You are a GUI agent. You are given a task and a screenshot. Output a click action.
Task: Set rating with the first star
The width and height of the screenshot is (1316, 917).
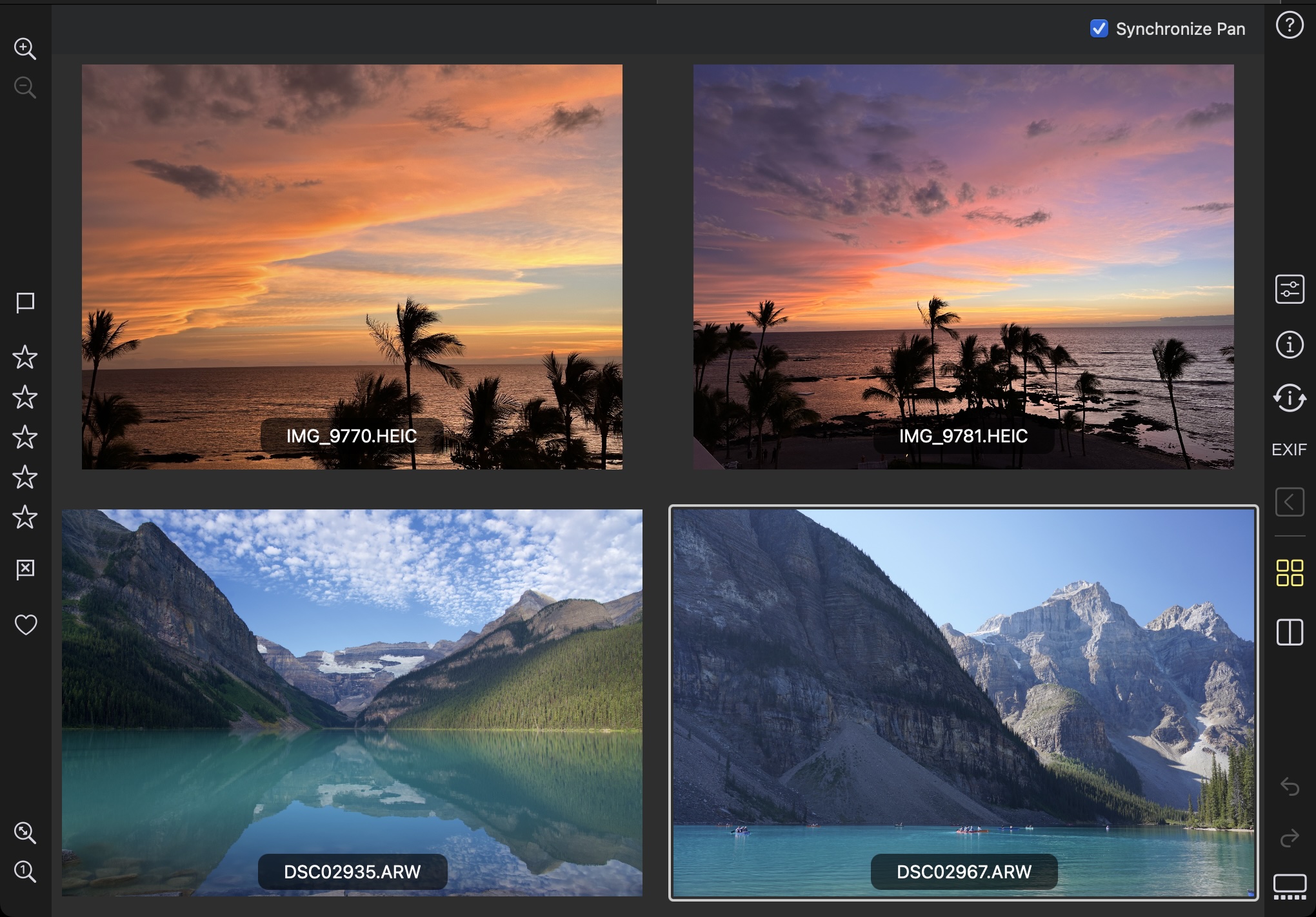pos(25,357)
